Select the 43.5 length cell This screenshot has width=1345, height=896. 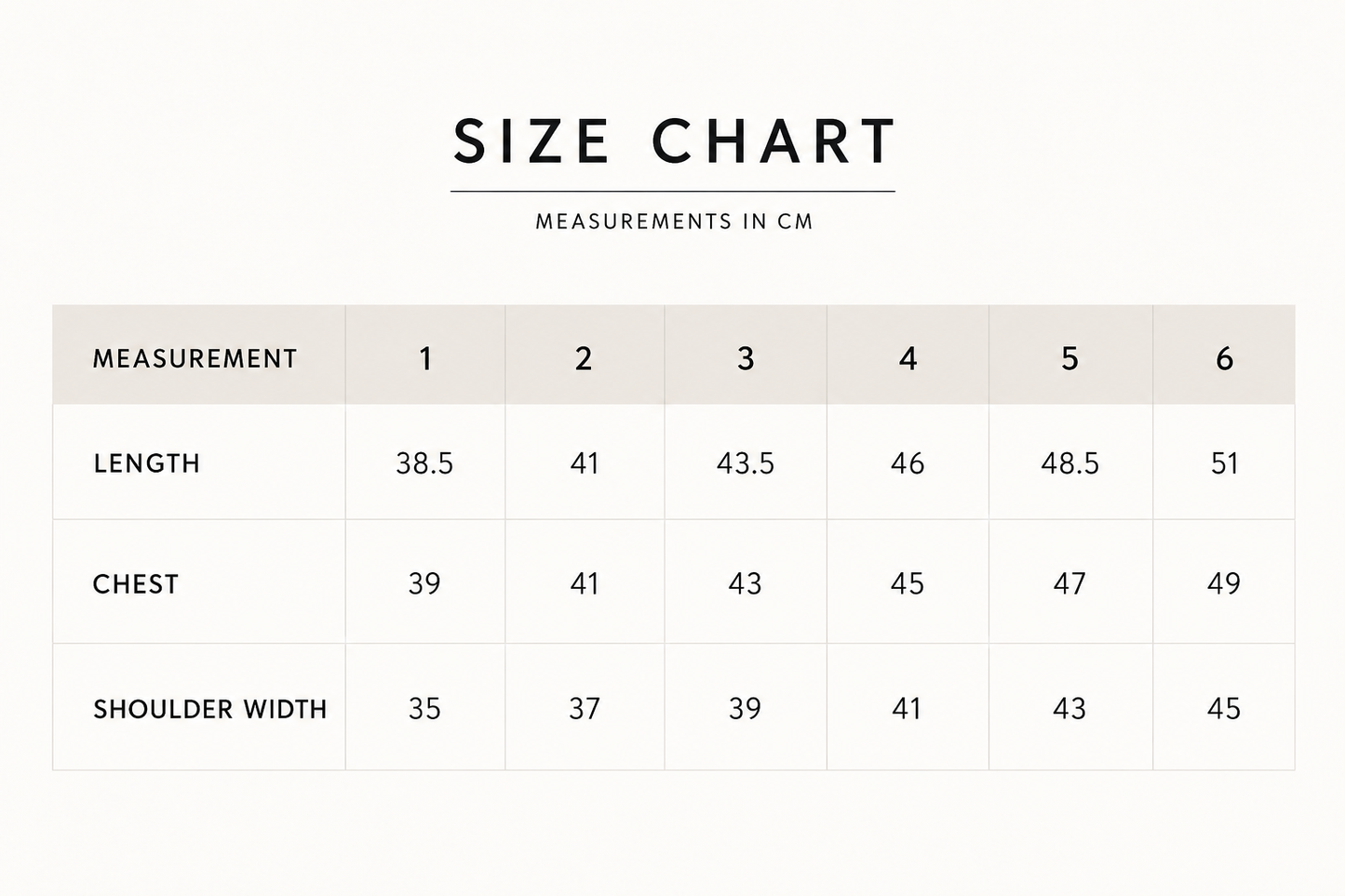(746, 463)
